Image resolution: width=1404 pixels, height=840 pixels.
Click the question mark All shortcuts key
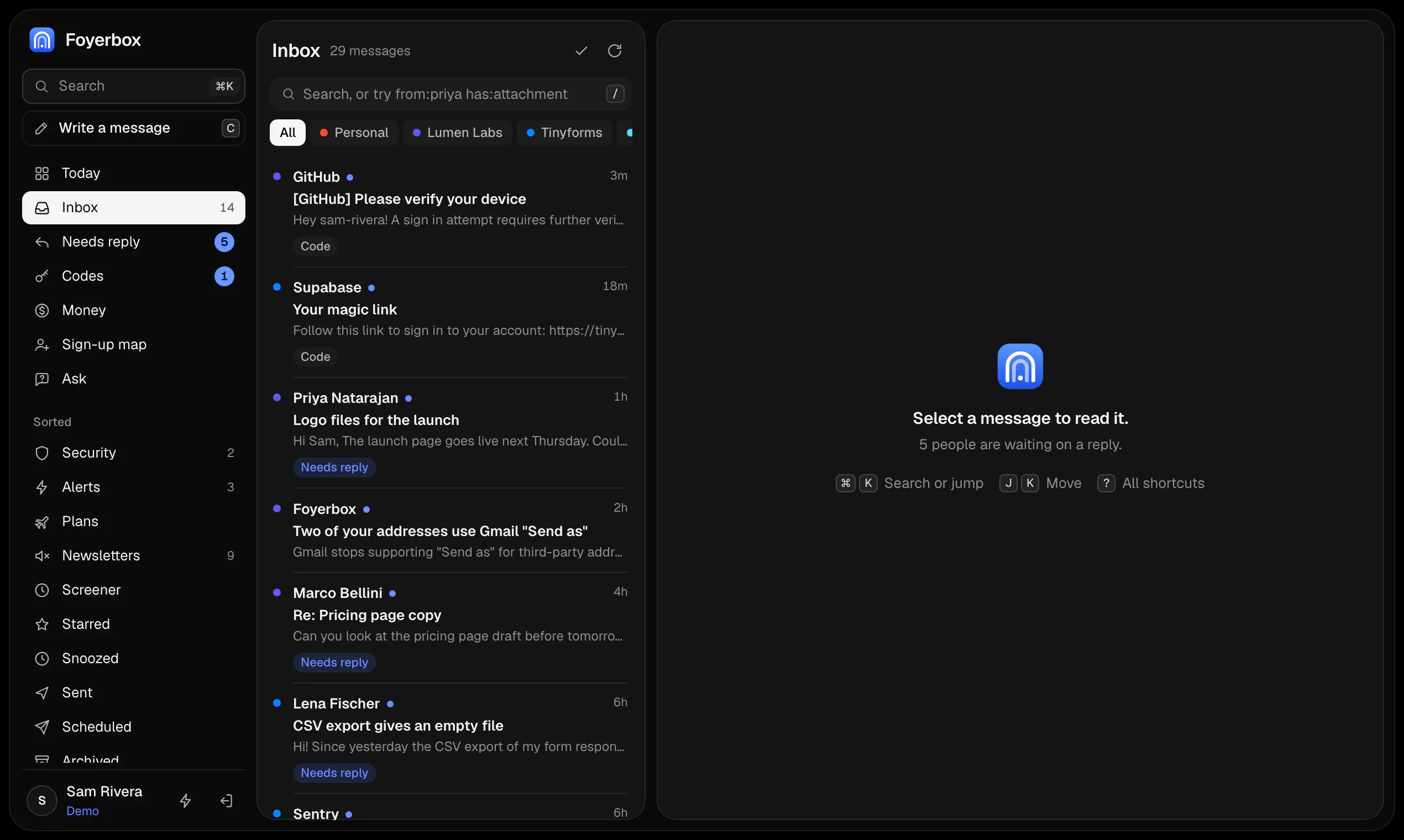(x=1106, y=484)
